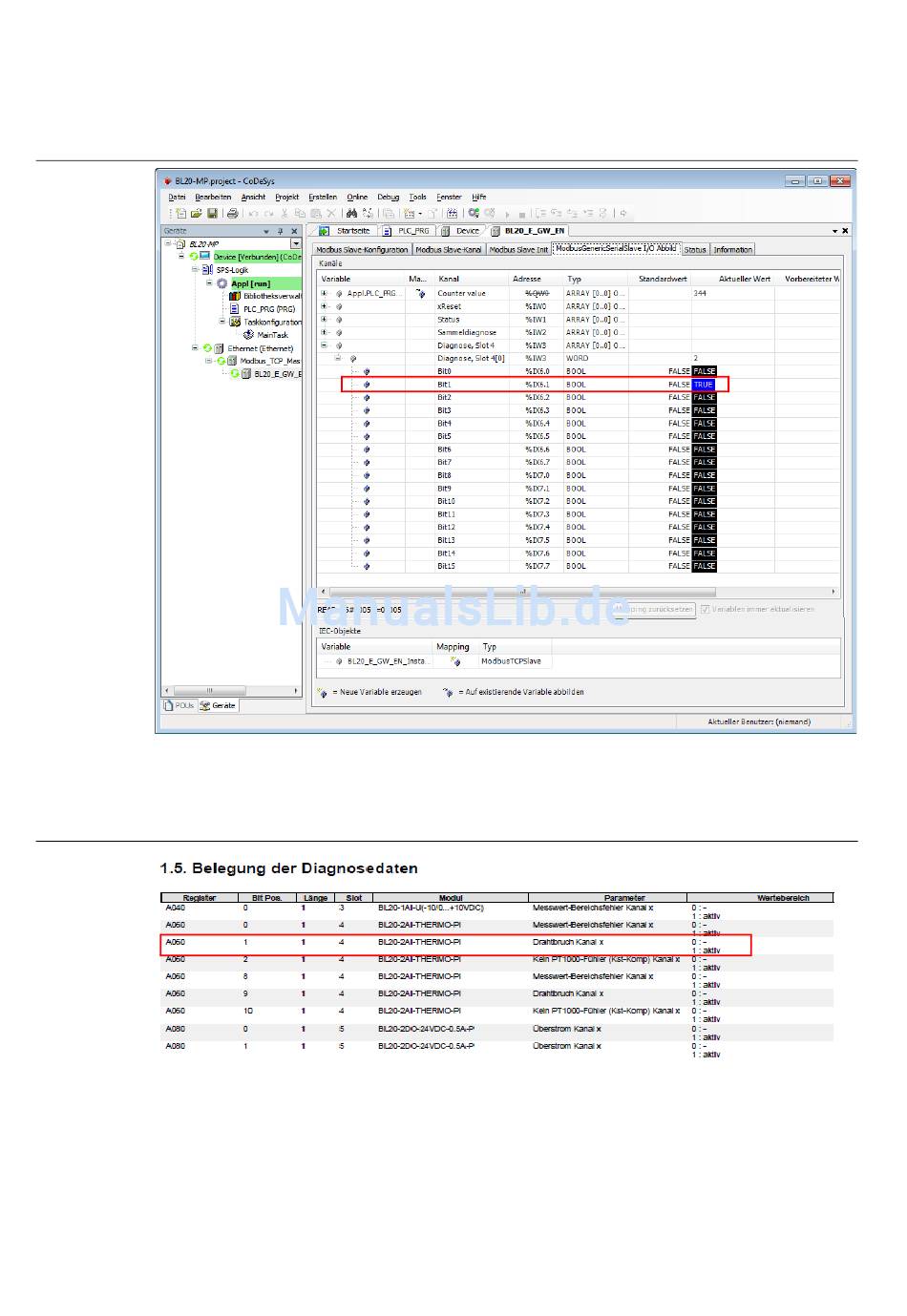The width and height of the screenshot is (907, 1316).
Task: Click the Startseite tab icon
Action: [x=325, y=231]
